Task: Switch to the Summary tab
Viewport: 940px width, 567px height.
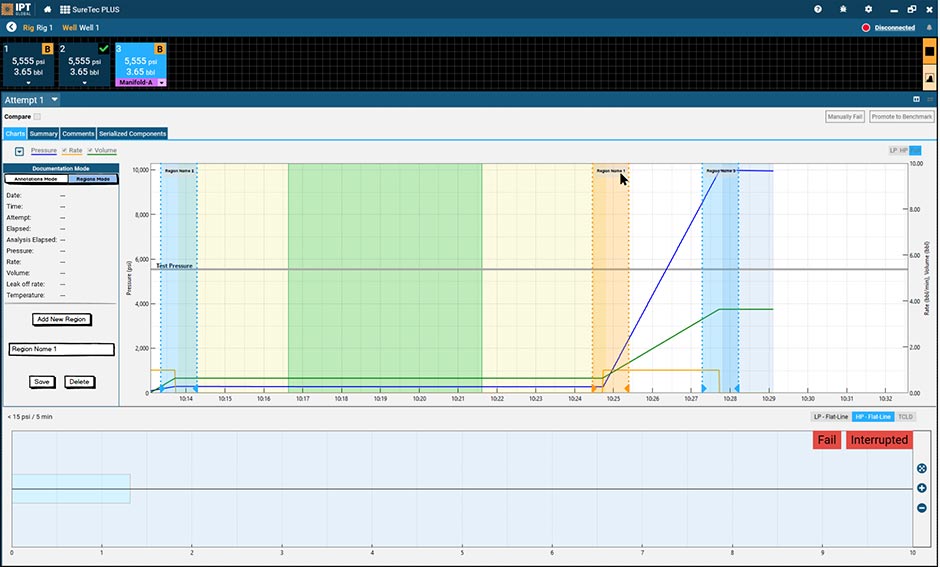Action: tap(43, 134)
